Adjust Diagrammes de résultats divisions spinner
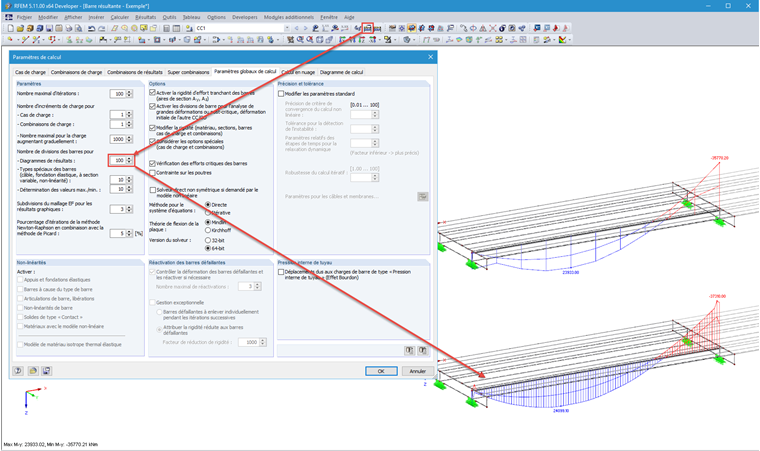Viewport: 760px width, 451px height. tap(129, 160)
